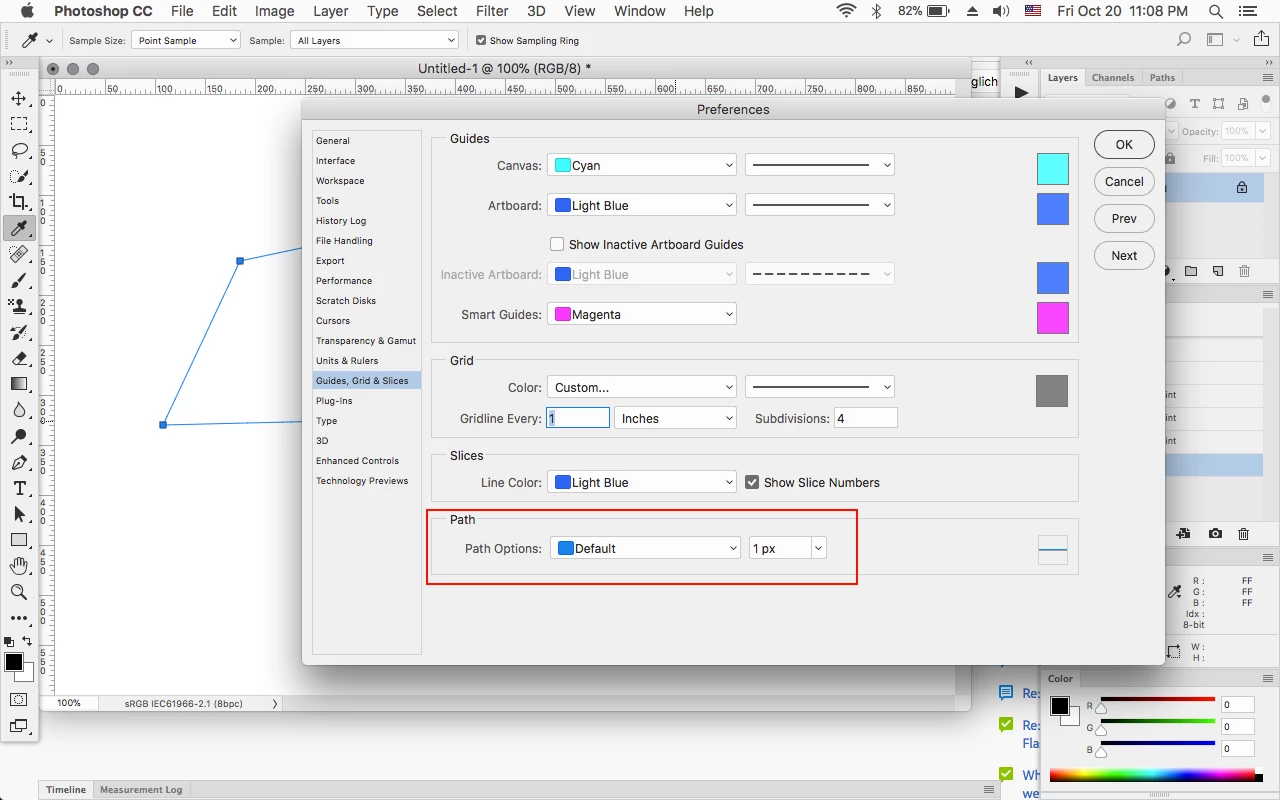
Task: Open the Layer menu
Action: tap(328, 11)
